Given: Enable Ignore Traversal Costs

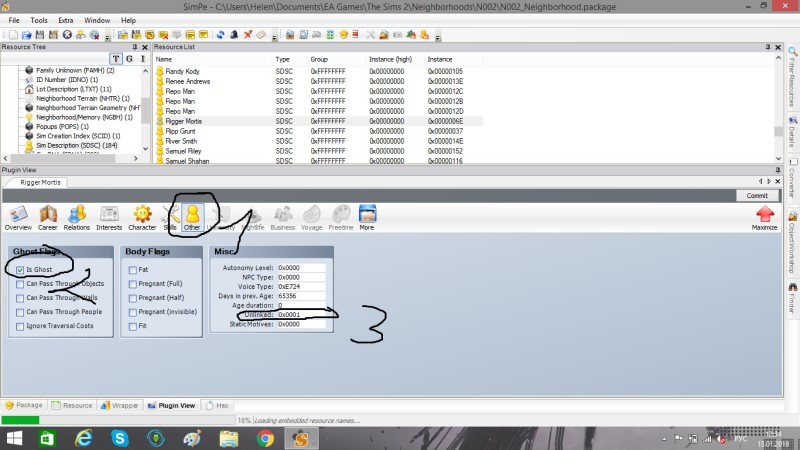Looking at the screenshot, I should point(20,326).
